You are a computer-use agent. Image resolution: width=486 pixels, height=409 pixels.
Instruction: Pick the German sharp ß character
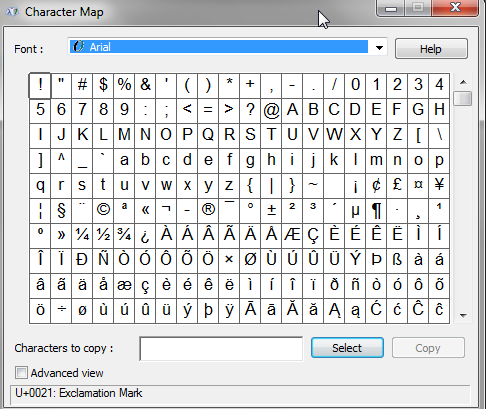[397, 261]
